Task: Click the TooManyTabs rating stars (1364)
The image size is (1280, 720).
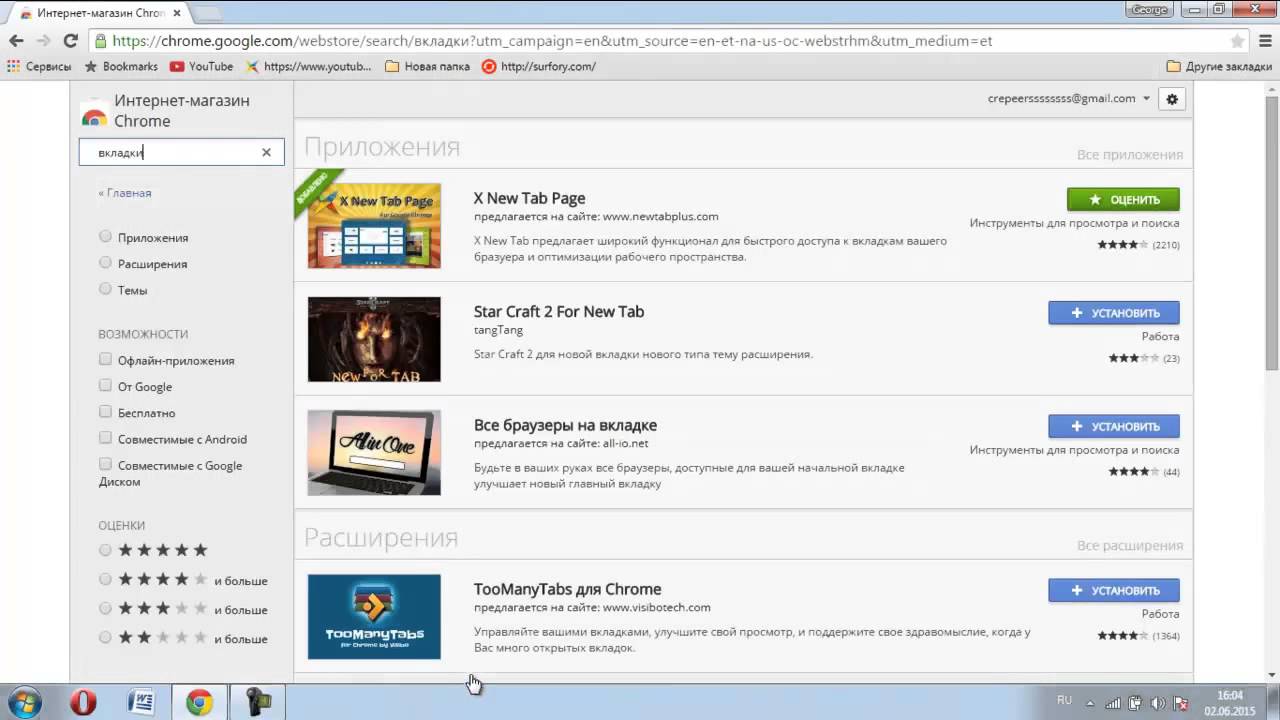Action: point(1123,635)
